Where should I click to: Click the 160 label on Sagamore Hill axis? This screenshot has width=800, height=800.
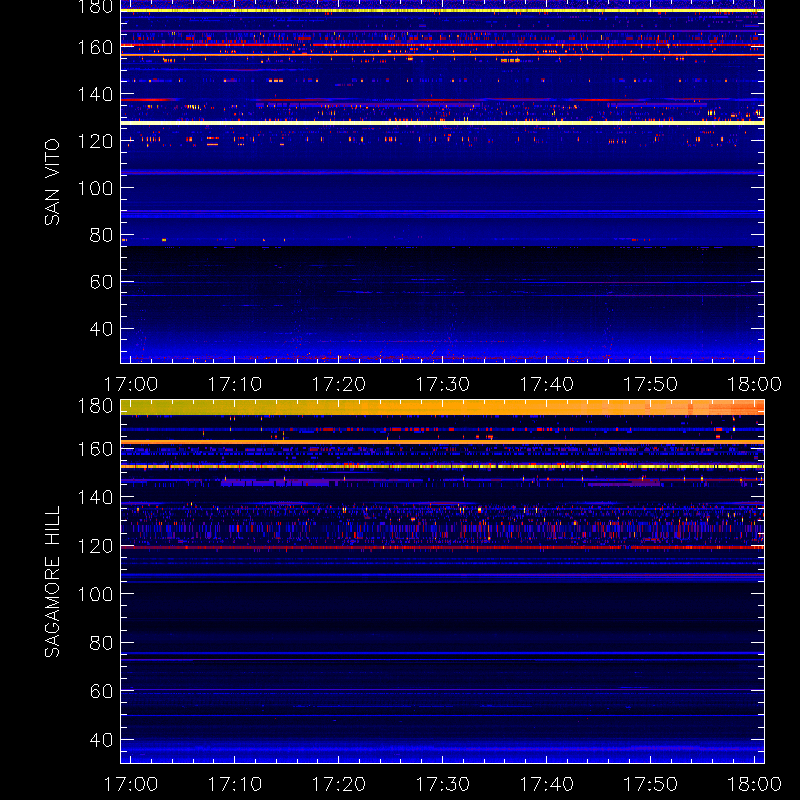click(95, 449)
